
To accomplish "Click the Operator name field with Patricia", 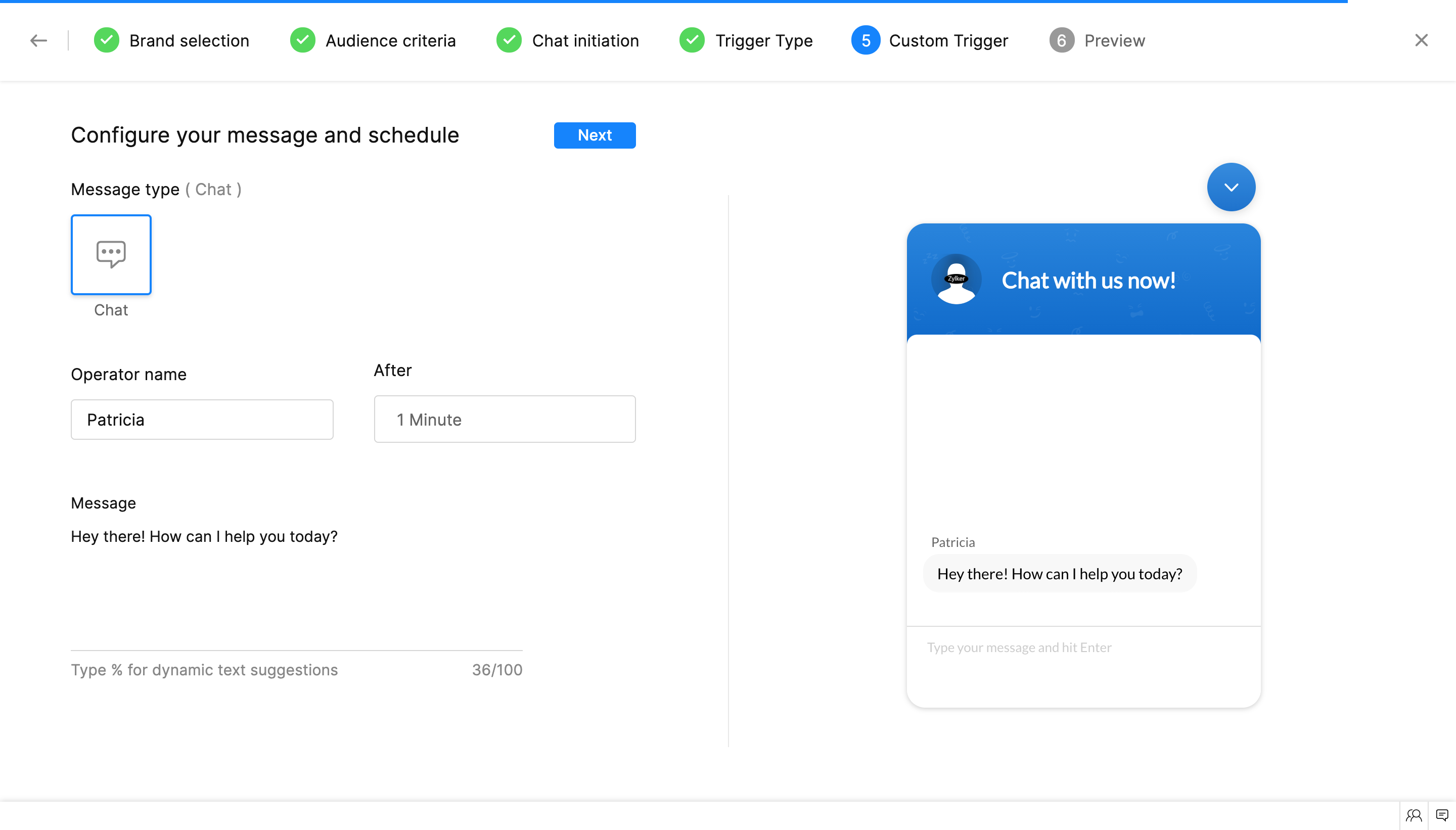I will tap(202, 420).
